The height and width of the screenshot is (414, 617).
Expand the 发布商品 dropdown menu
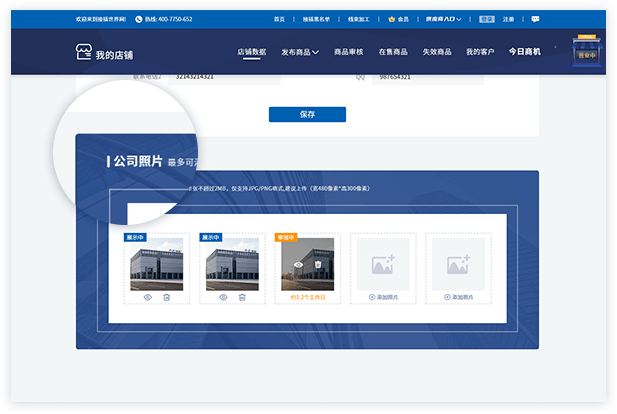click(300, 52)
